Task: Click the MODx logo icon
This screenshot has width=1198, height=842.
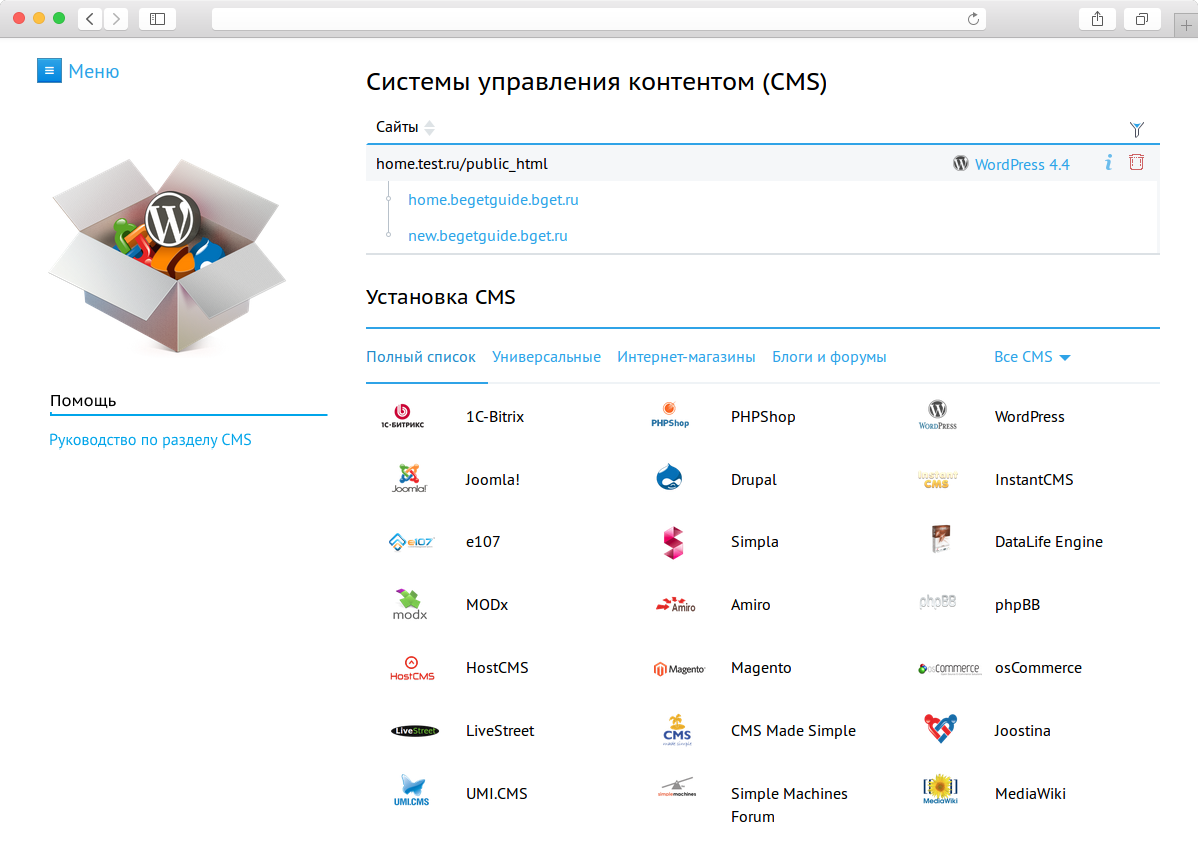Action: click(410, 604)
